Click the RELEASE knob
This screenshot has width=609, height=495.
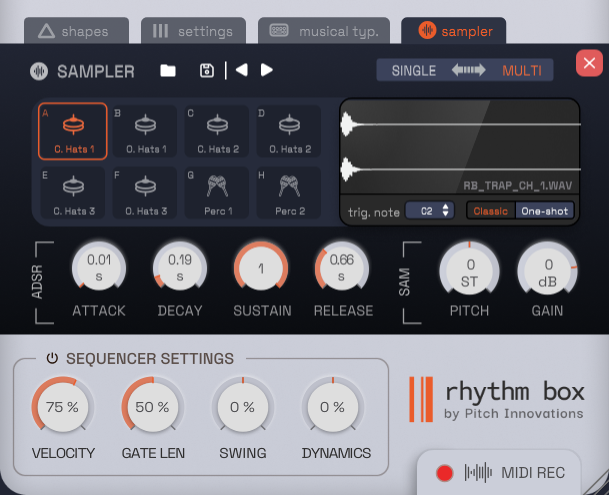coord(342,268)
